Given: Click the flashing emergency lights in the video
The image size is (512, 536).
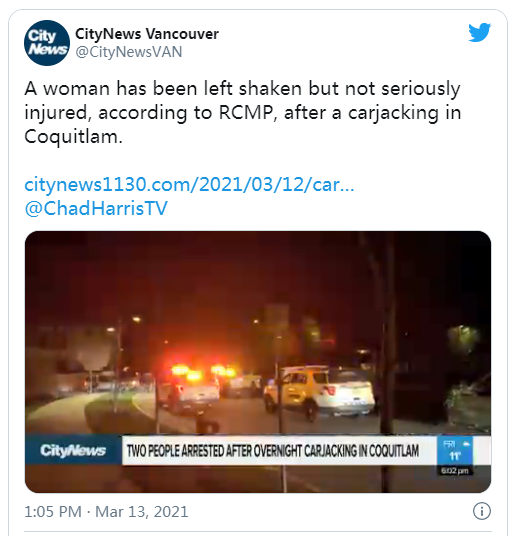Looking at the screenshot, I should tap(203, 372).
